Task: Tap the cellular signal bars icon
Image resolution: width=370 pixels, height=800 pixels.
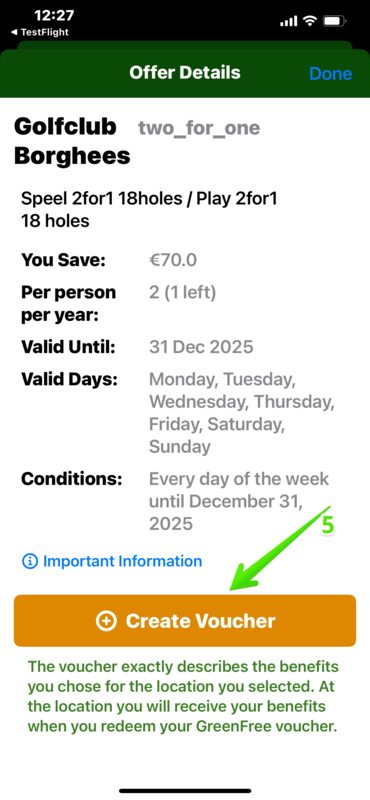Action: (289, 21)
